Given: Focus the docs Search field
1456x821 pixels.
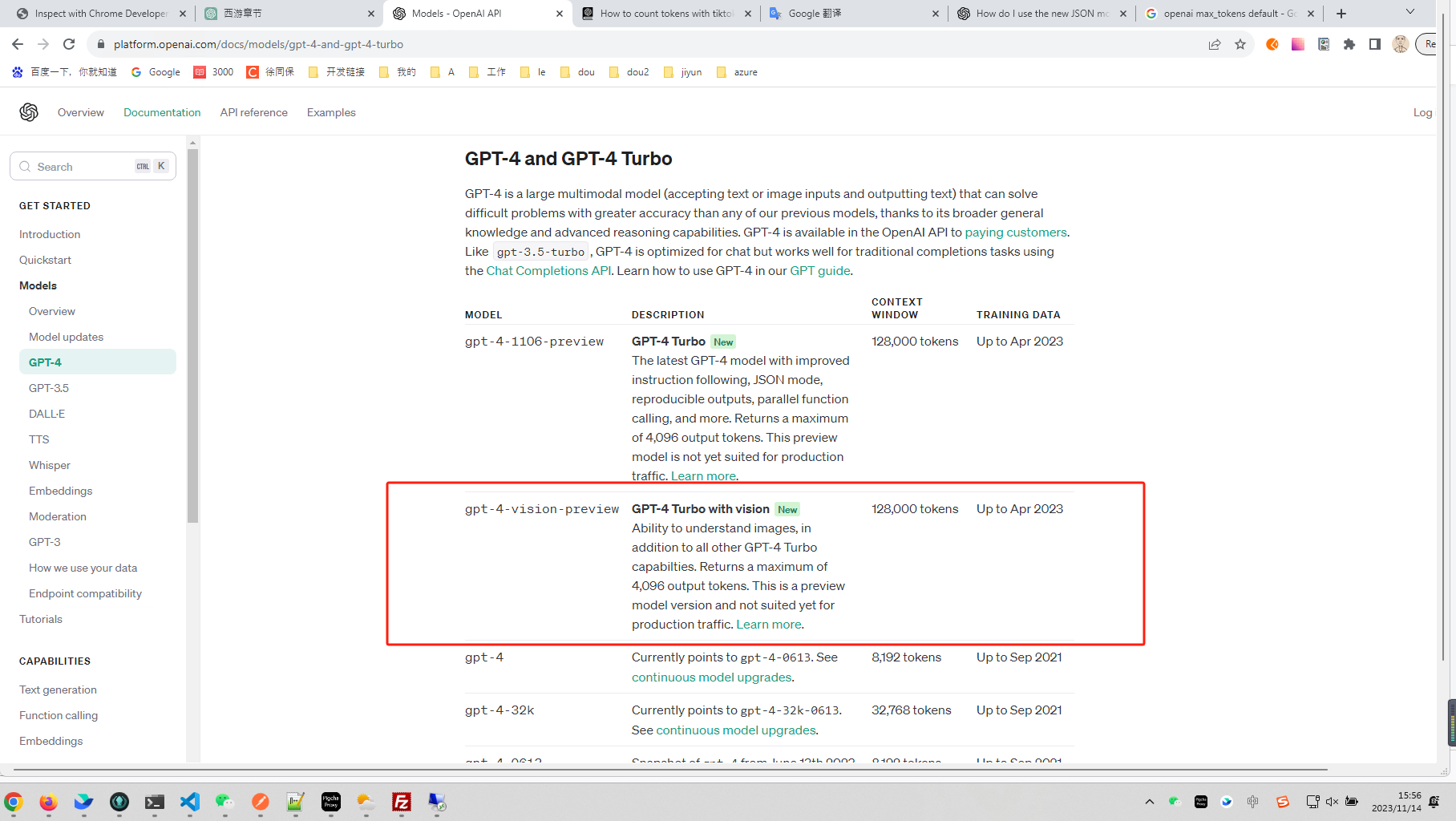Looking at the screenshot, I should click(93, 166).
